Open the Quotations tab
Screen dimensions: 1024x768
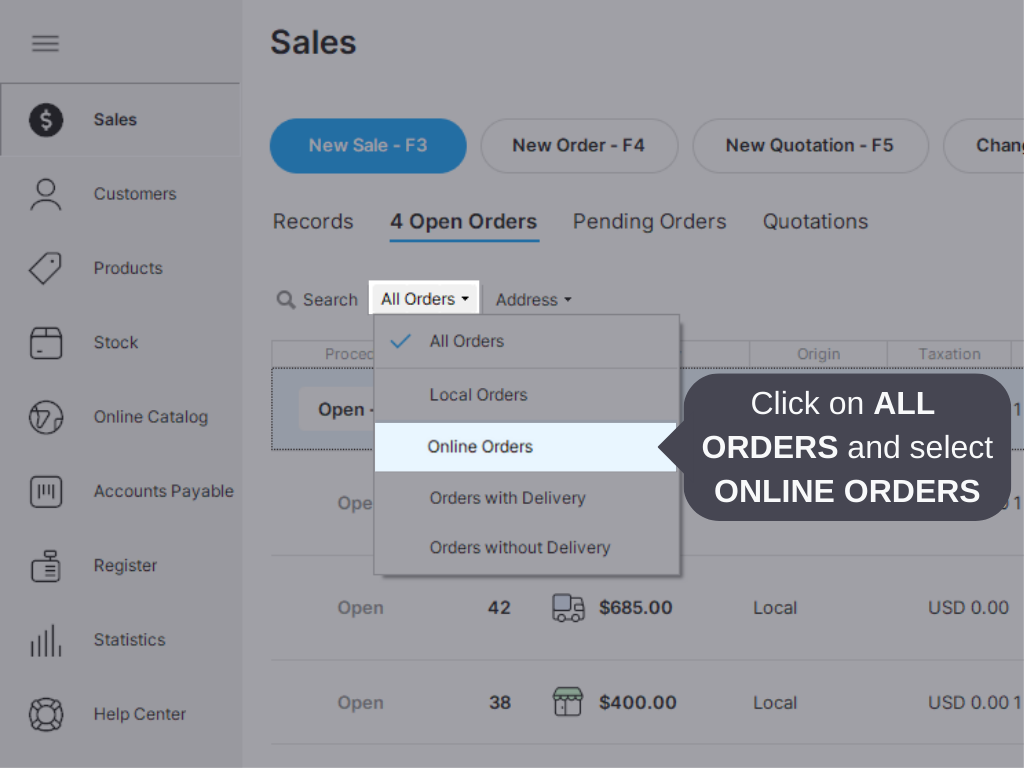coord(815,221)
